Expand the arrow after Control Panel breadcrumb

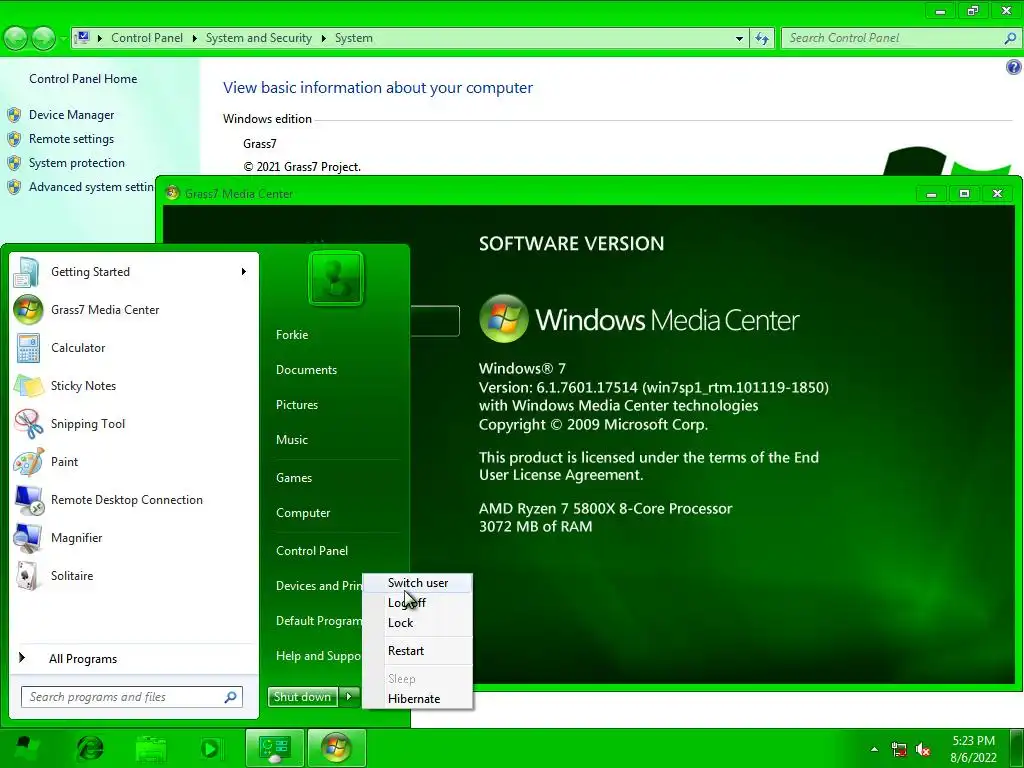point(195,39)
